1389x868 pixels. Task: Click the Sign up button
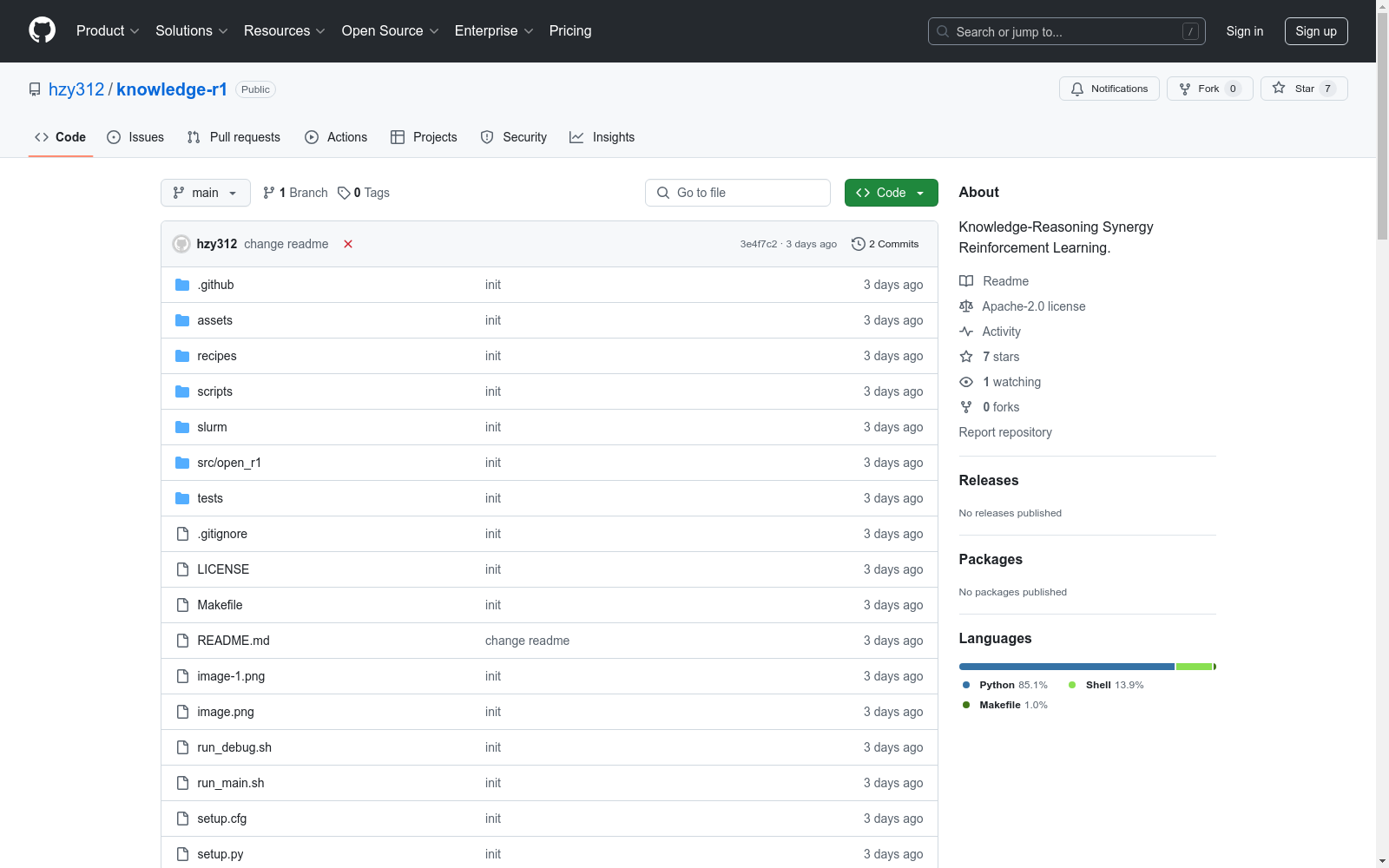pyautogui.click(x=1315, y=31)
